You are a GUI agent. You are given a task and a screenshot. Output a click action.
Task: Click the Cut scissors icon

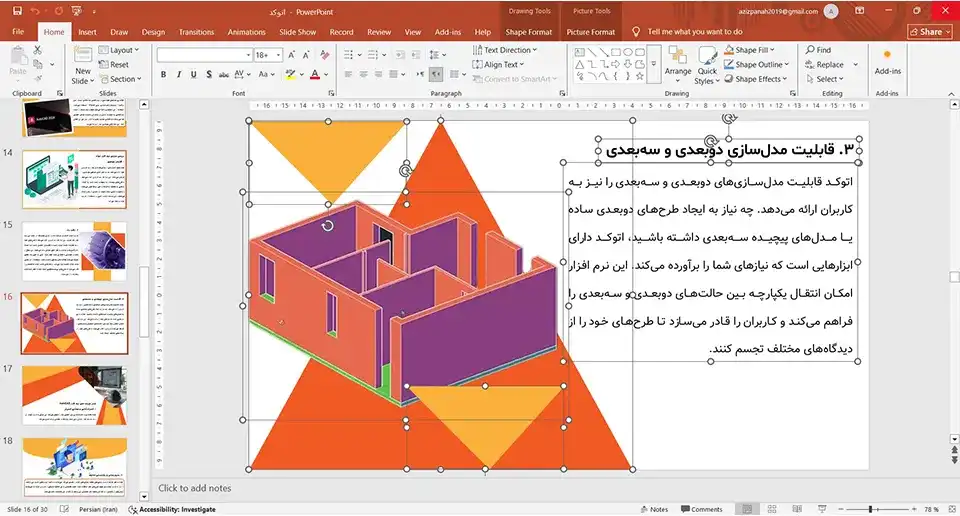38,50
